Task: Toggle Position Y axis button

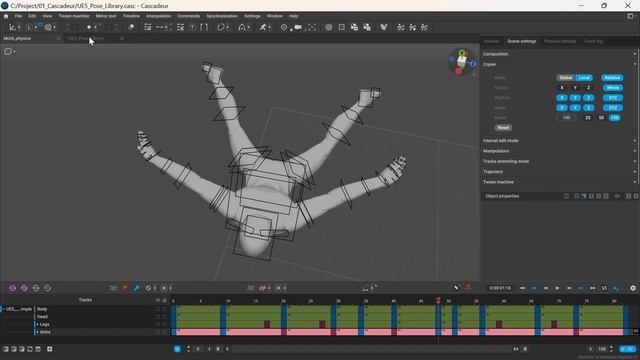Action: pyautogui.click(x=575, y=98)
